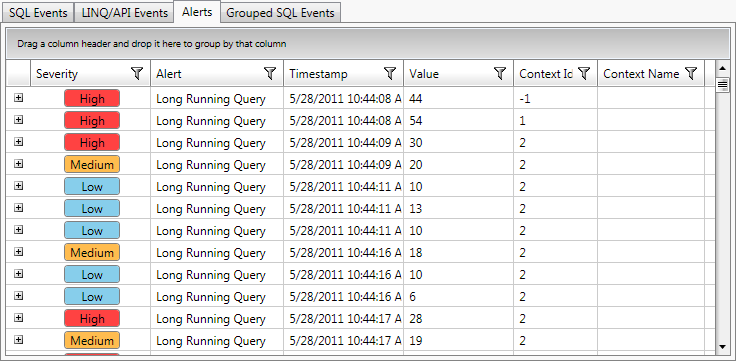The height and width of the screenshot is (361, 736).
Task: Click the High badge in the value 28 row
Action: [92, 319]
